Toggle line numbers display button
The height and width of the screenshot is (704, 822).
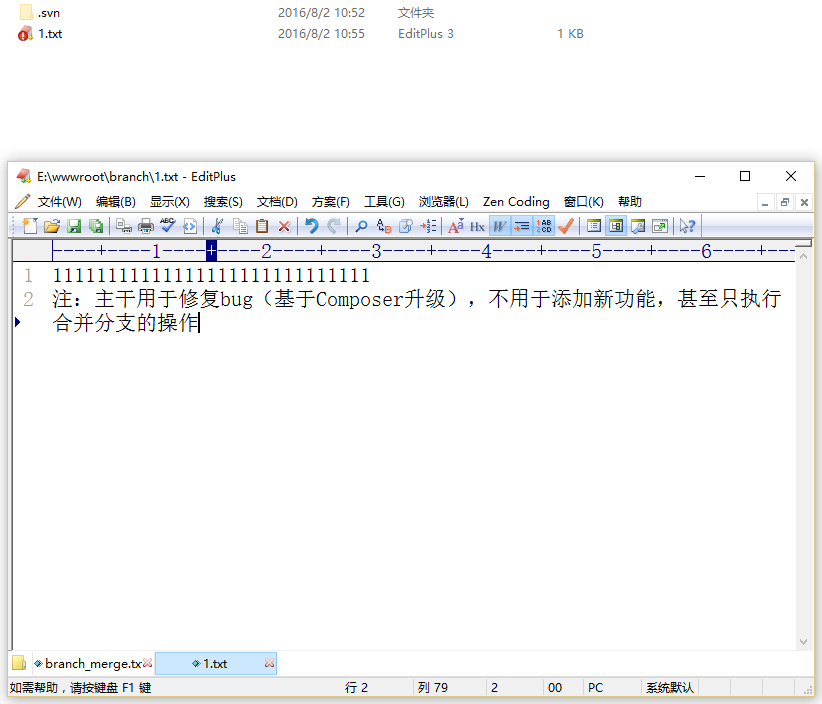point(544,226)
